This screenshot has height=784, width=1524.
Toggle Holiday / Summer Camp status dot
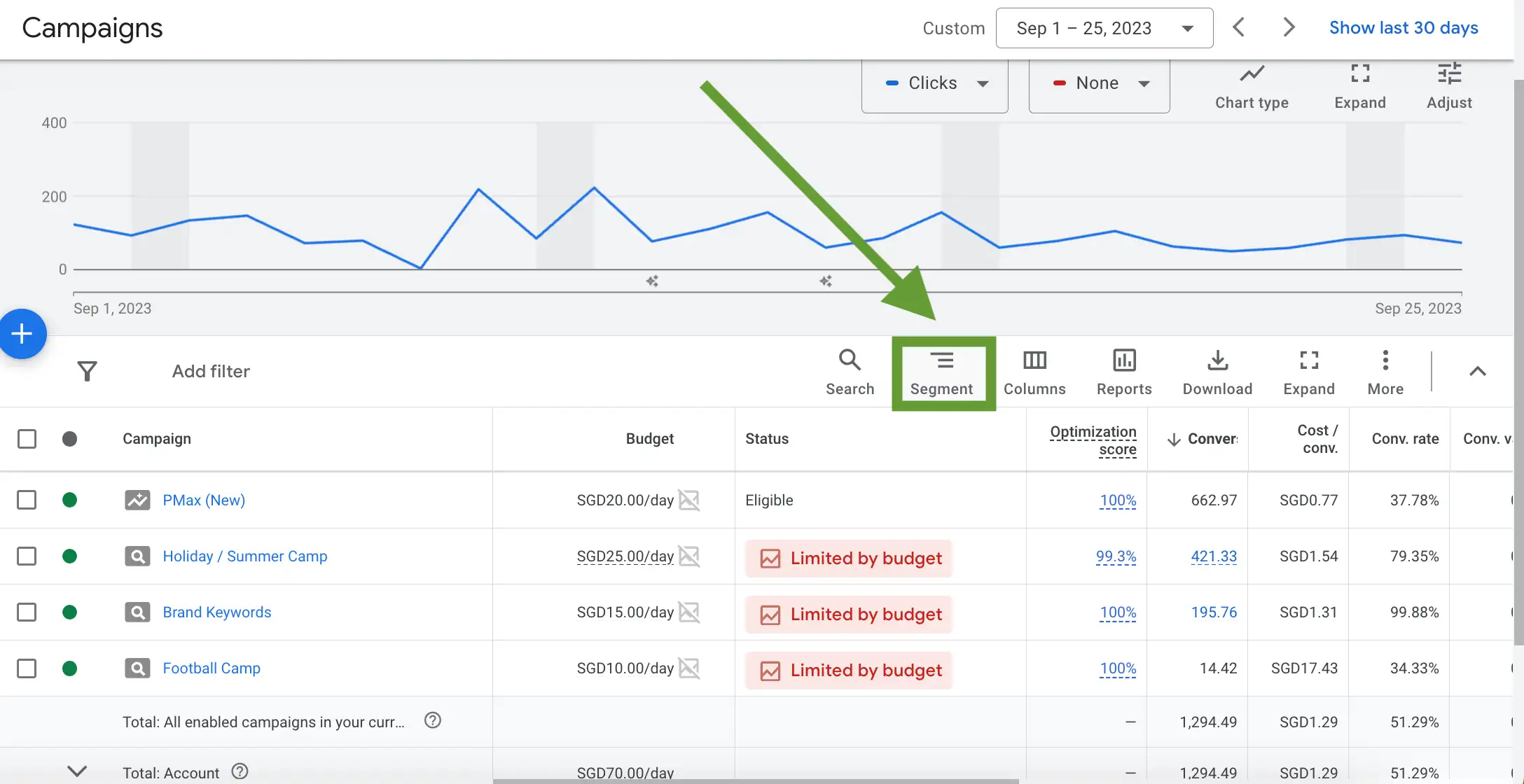pyautogui.click(x=69, y=556)
